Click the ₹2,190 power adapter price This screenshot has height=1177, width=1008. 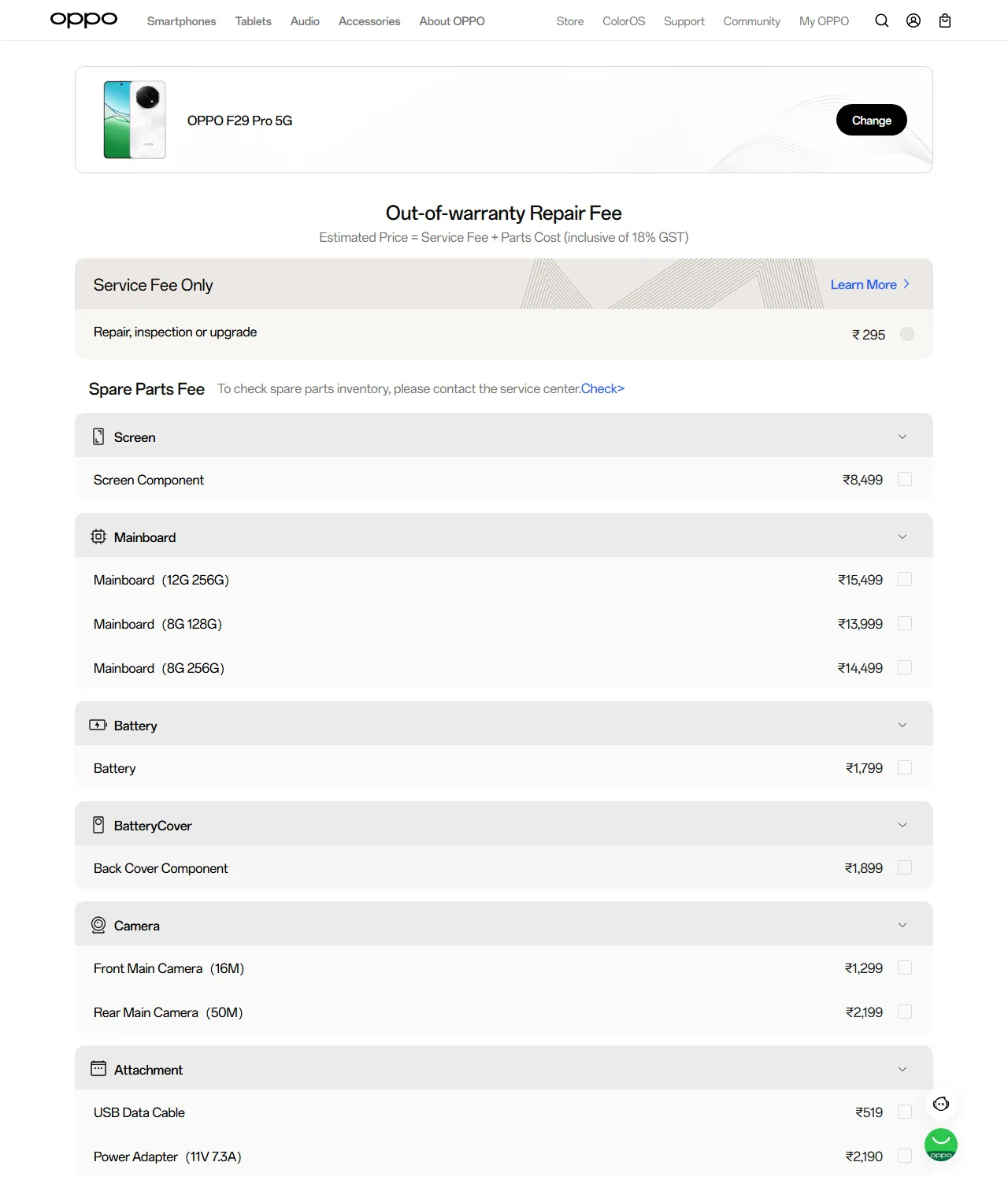864,1157
